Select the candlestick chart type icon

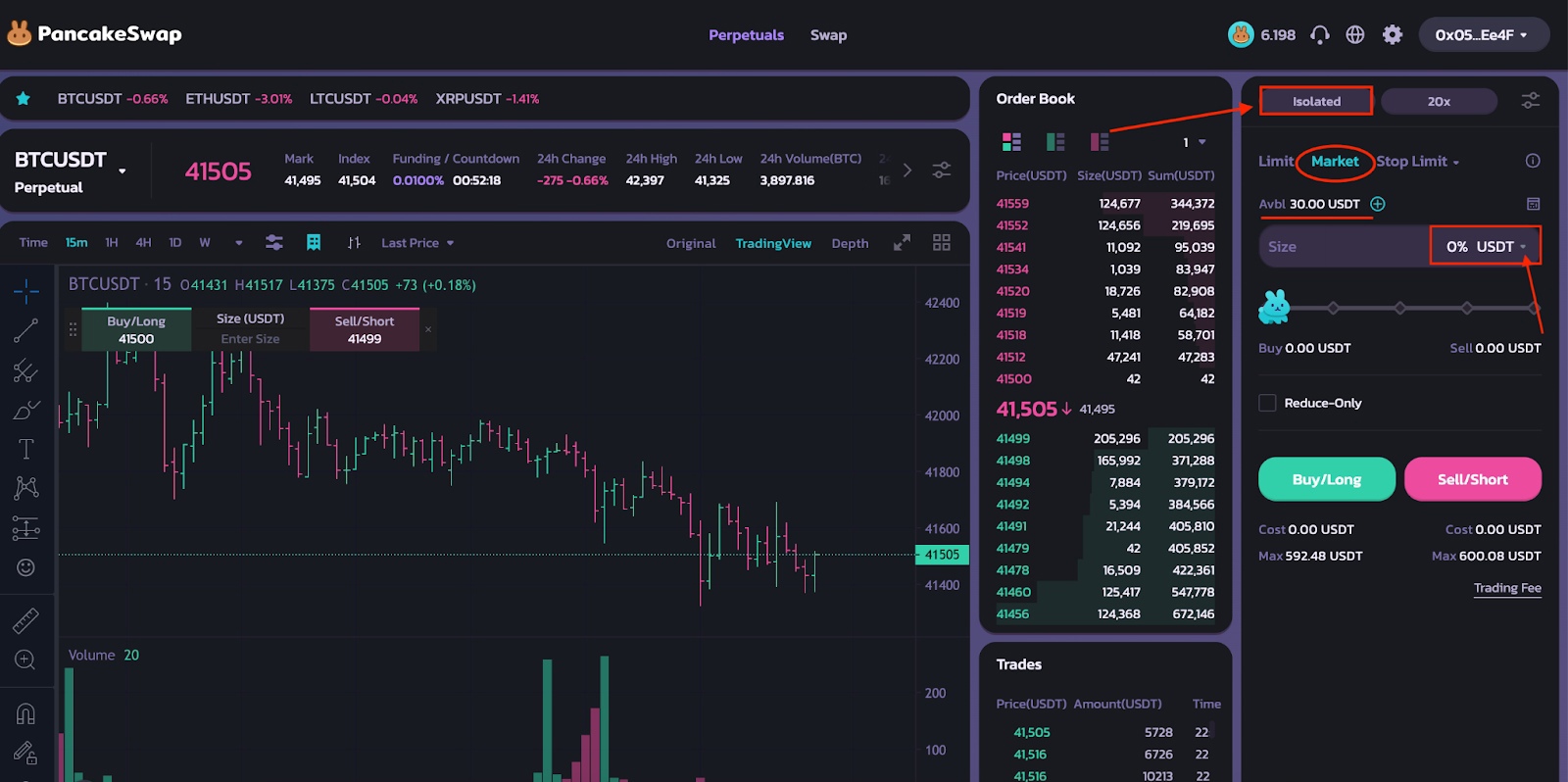click(354, 243)
